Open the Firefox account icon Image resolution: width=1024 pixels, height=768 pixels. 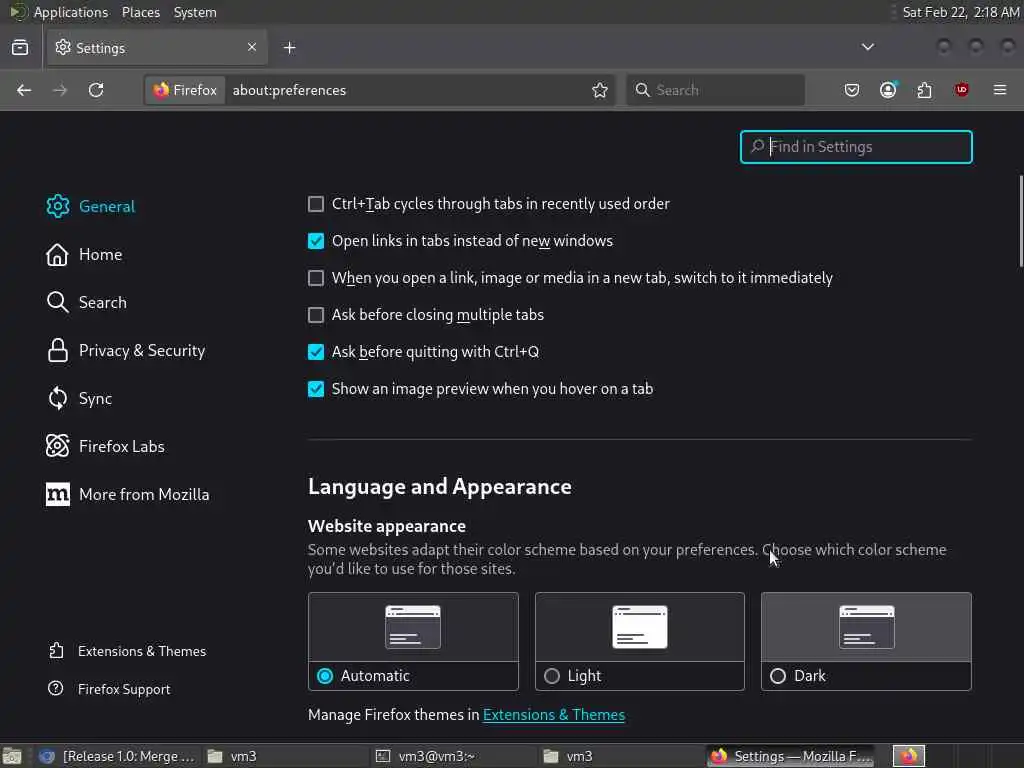tap(888, 90)
